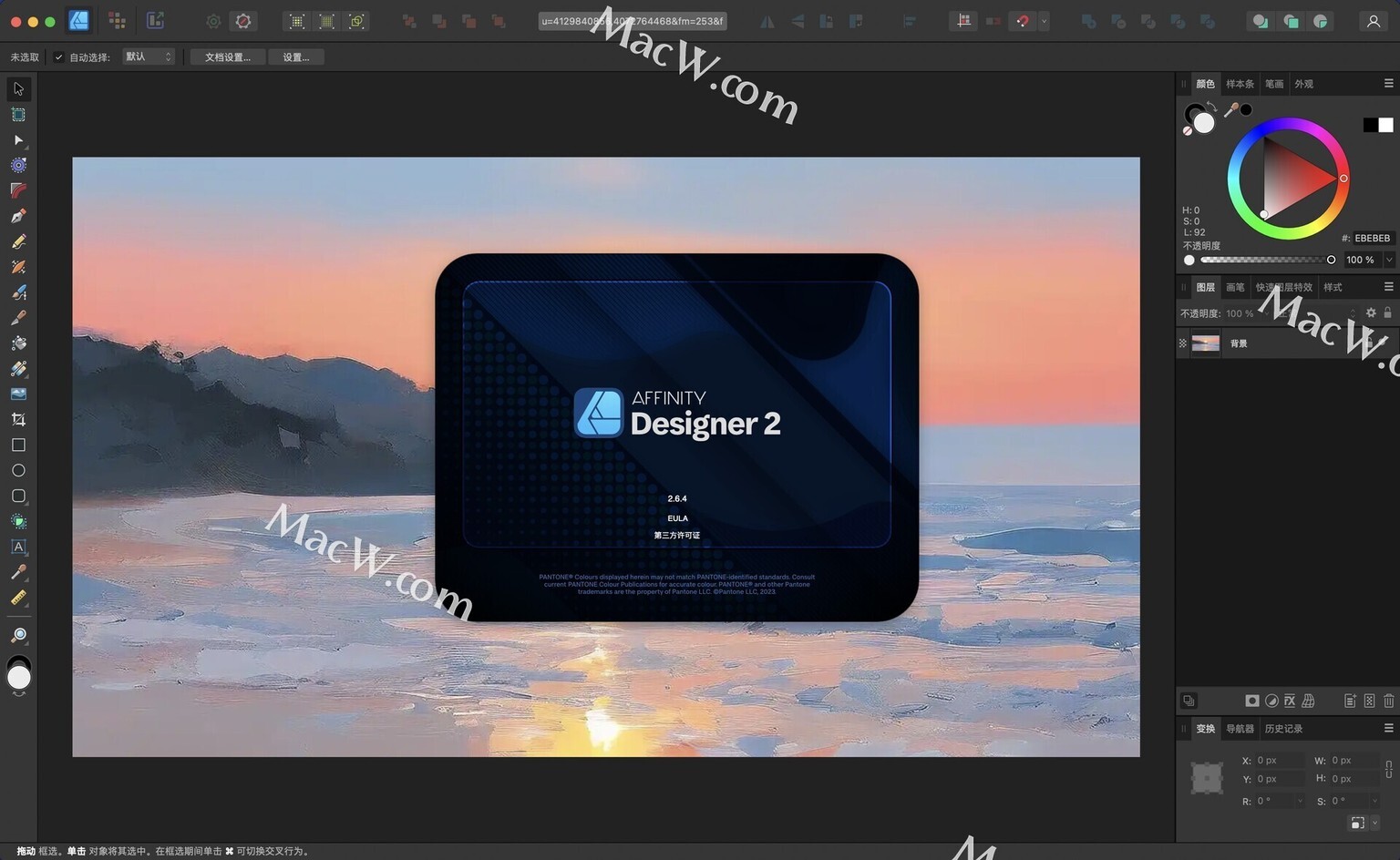Image resolution: width=1400 pixels, height=860 pixels.
Task: Open the transform separately dropdown arrow
Action: point(1374,823)
